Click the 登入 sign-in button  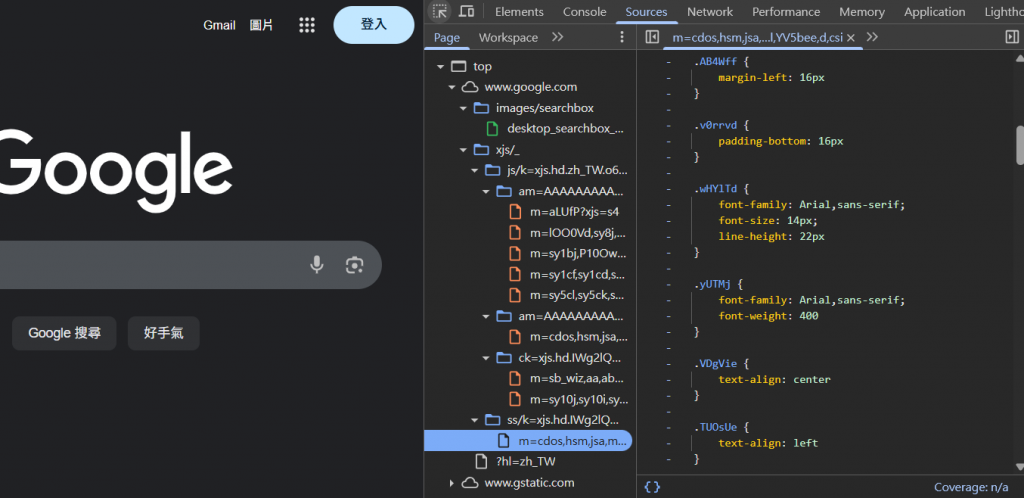(x=374, y=25)
